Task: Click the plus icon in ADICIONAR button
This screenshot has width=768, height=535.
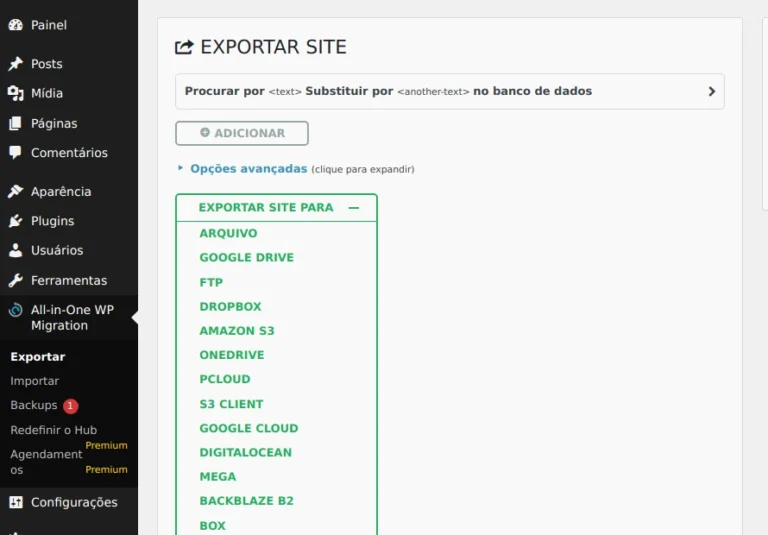Action: click(x=205, y=132)
